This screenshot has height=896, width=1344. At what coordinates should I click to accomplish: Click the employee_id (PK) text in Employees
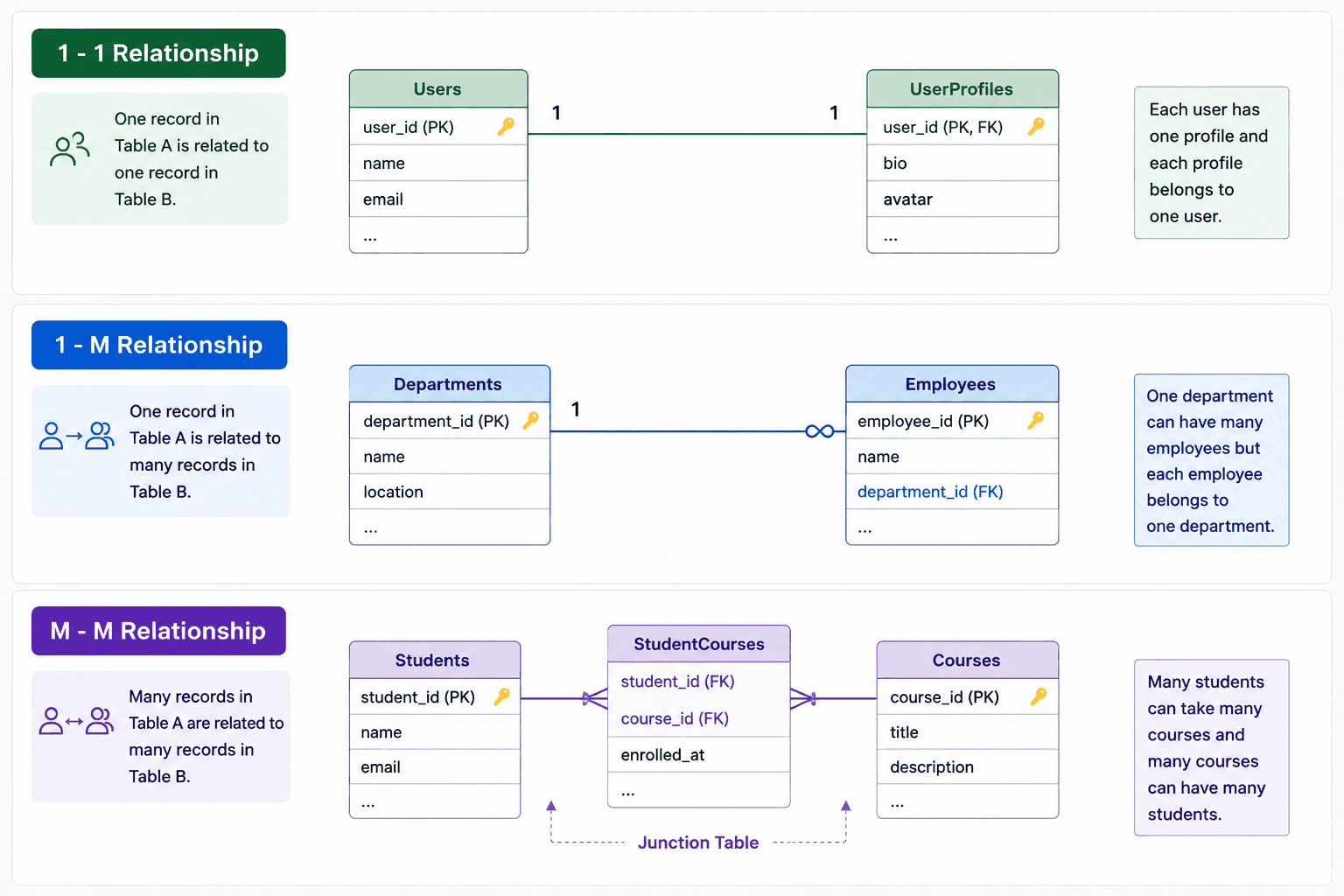pyautogui.click(x=923, y=422)
